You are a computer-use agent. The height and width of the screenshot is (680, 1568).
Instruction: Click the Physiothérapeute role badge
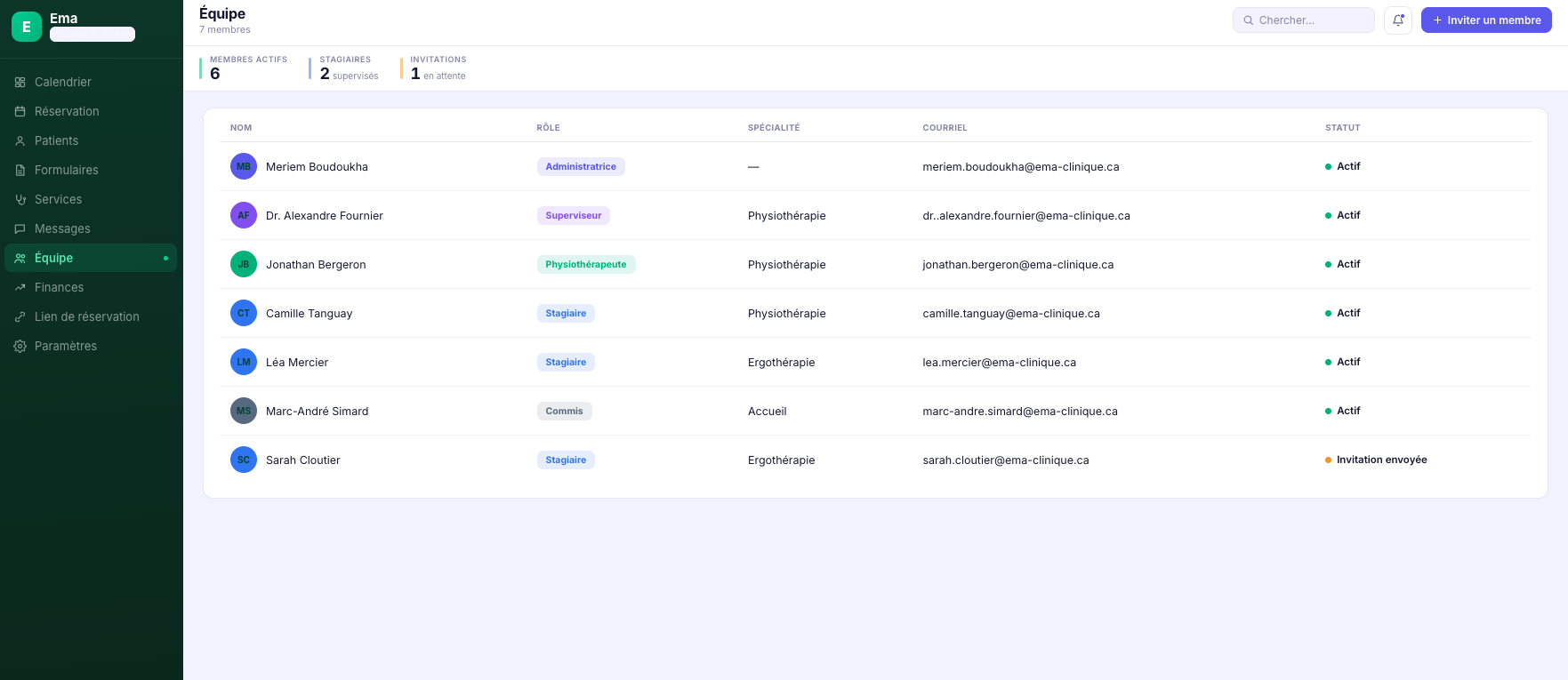pyautogui.click(x=586, y=264)
